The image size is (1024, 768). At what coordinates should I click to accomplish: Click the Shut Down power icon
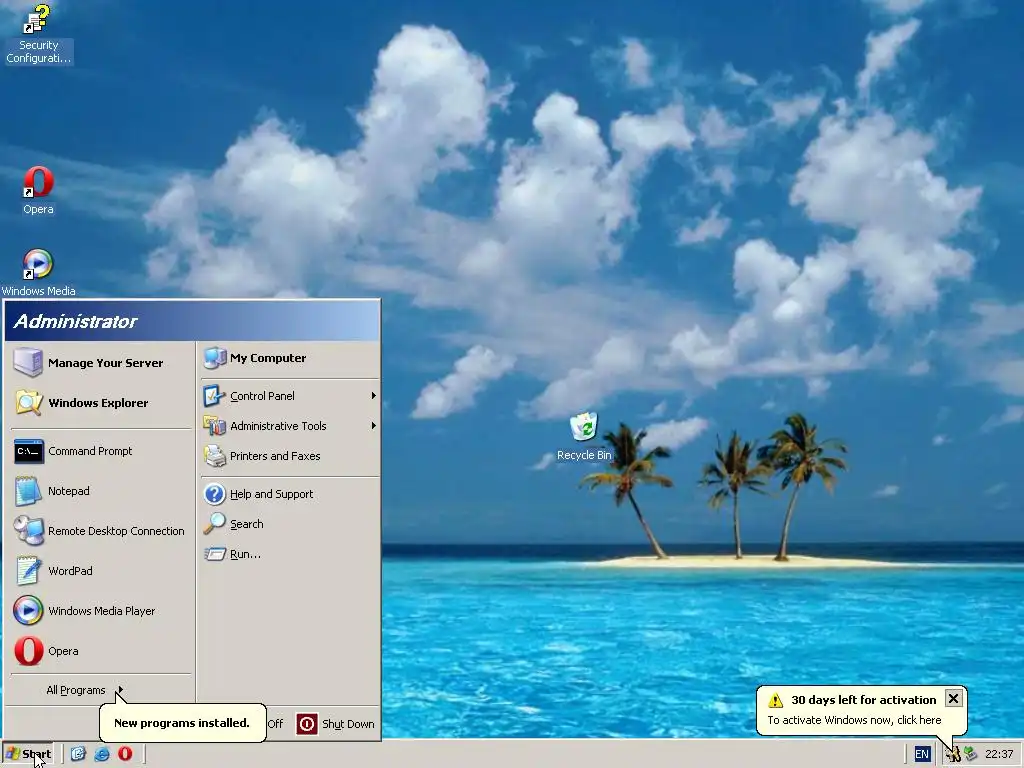pos(307,724)
